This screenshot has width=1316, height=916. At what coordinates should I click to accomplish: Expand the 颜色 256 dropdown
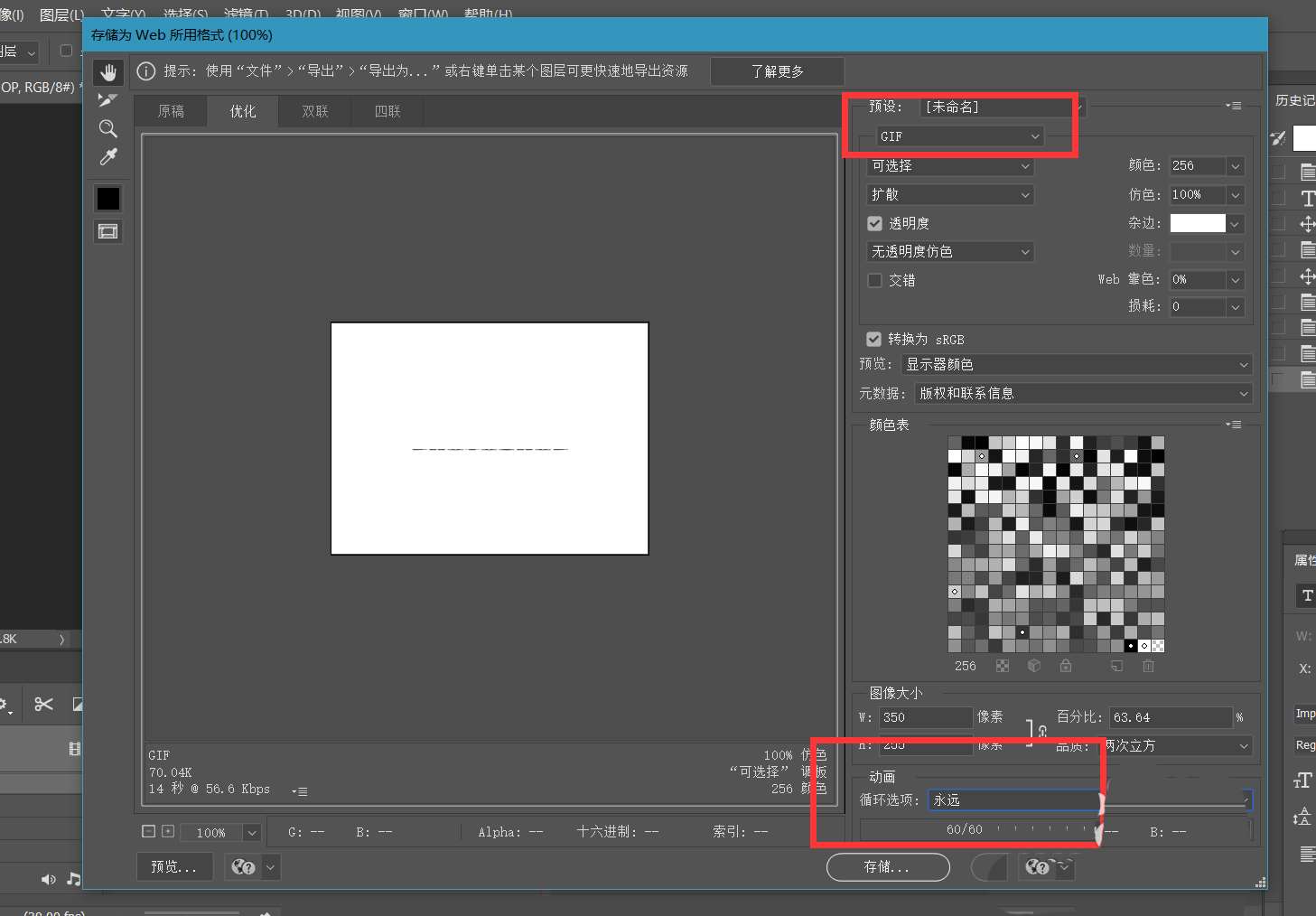coord(1235,166)
